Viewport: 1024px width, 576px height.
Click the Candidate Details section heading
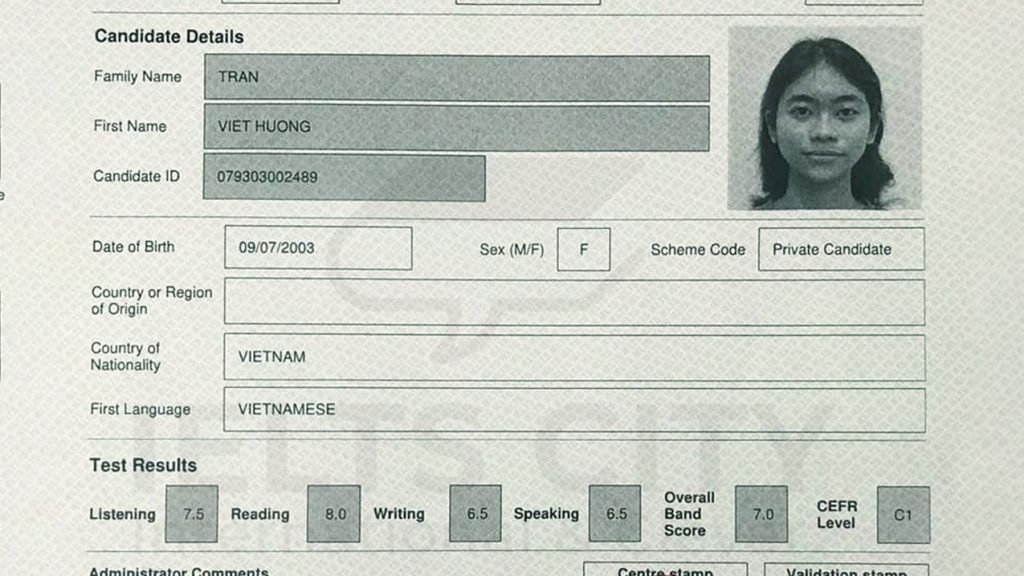click(x=170, y=36)
